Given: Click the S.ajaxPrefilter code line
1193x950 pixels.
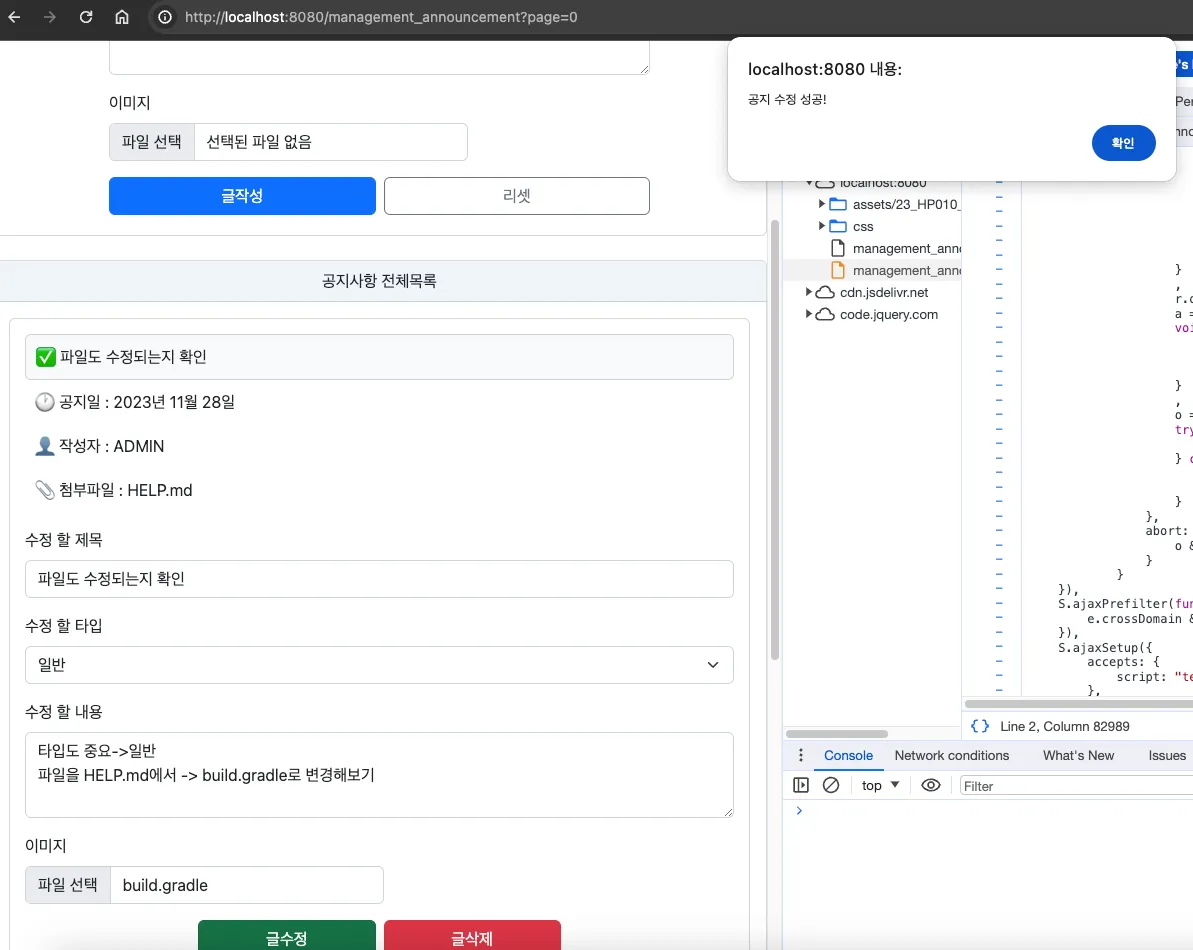Looking at the screenshot, I should pos(1125,603).
